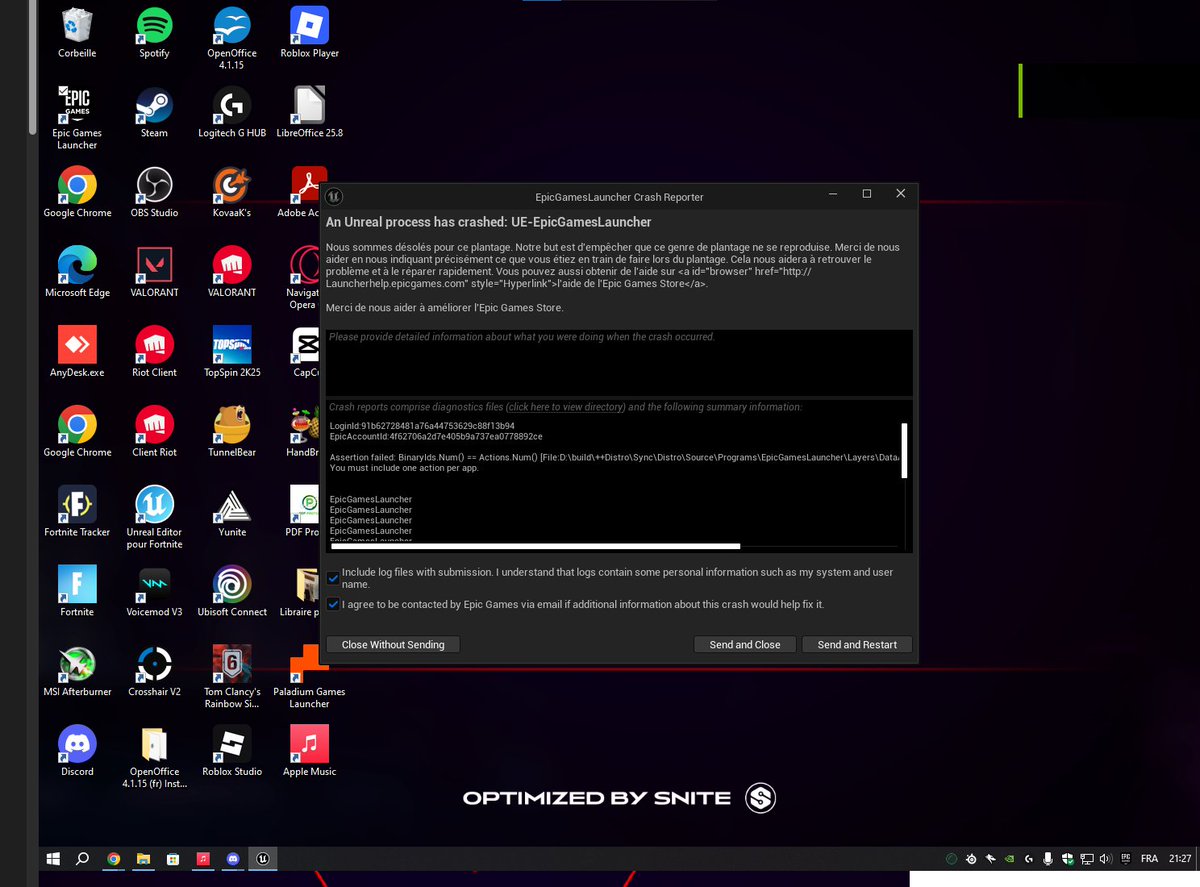1200x887 pixels.
Task: Select the OpenOffice 4.1.15 desktop shortcut
Action: 232,38
